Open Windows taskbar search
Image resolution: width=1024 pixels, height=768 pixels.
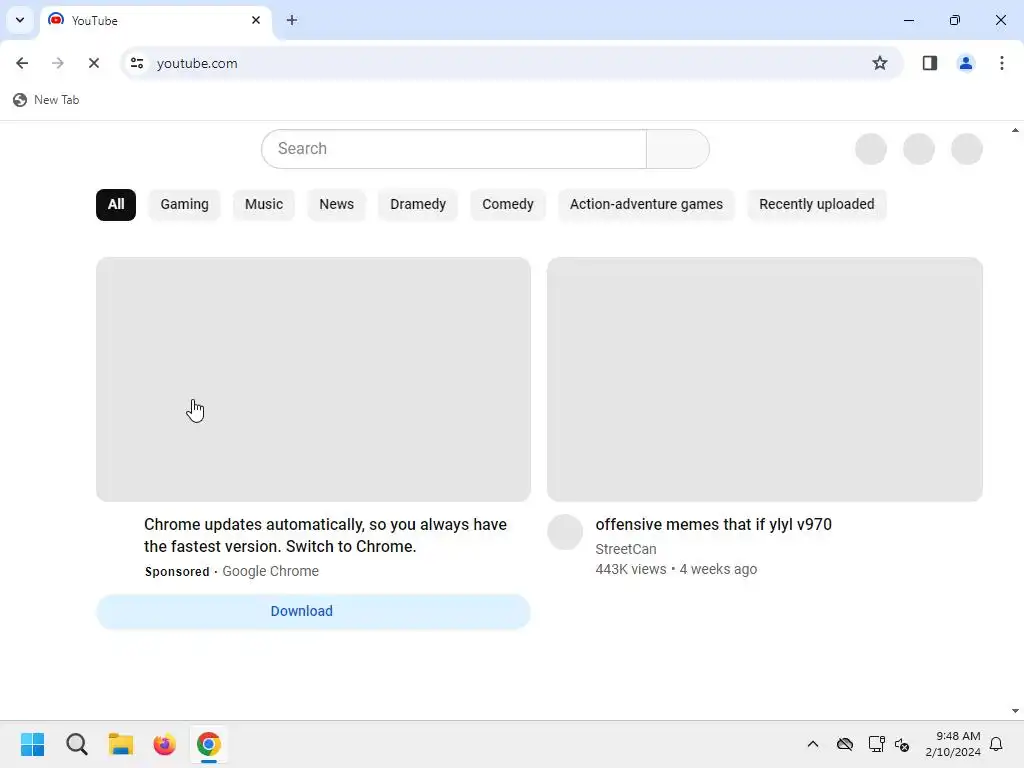(x=76, y=744)
